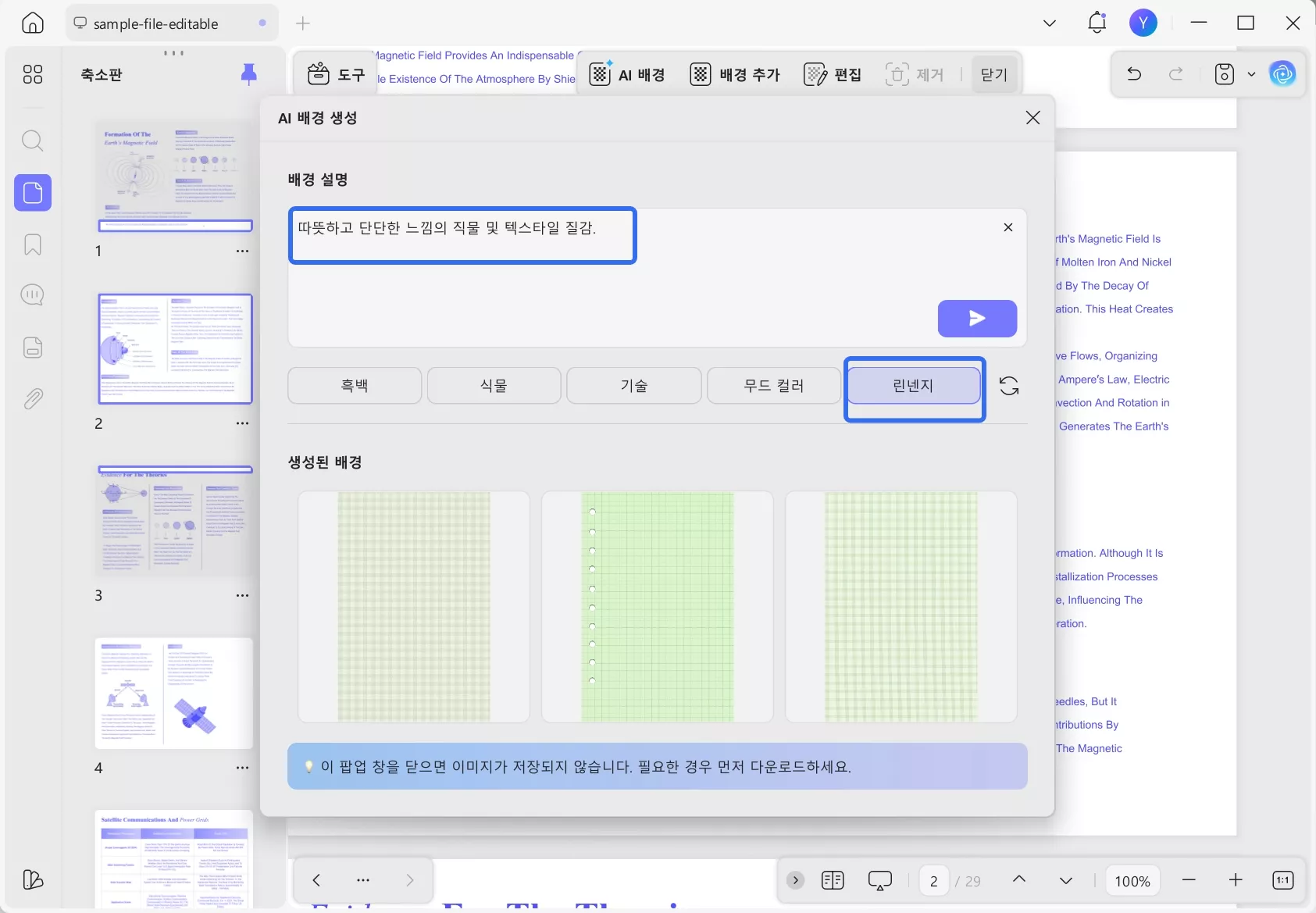Screen dimensions: 1316x913
Task: Click the Undo icon in the toolbar
Action: (1133, 74)
